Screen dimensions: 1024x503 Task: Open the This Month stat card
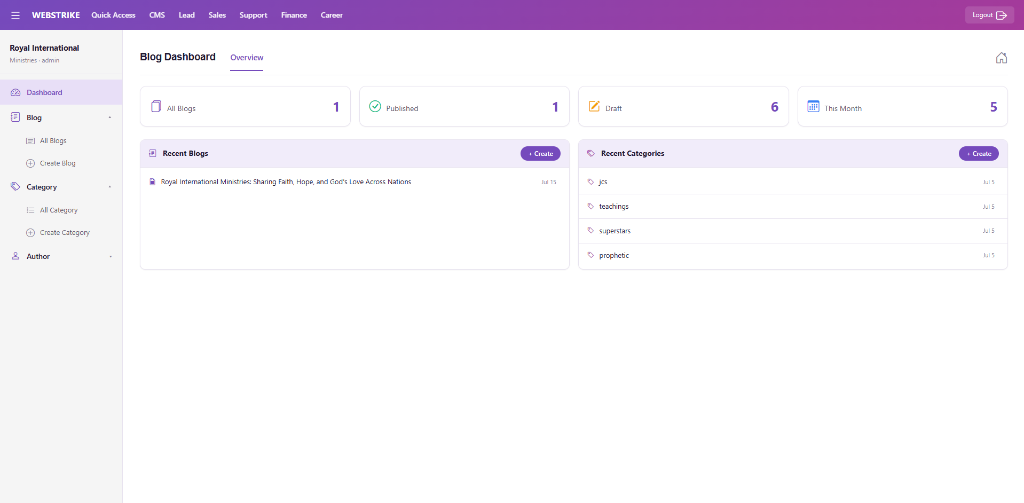(903, 106)
